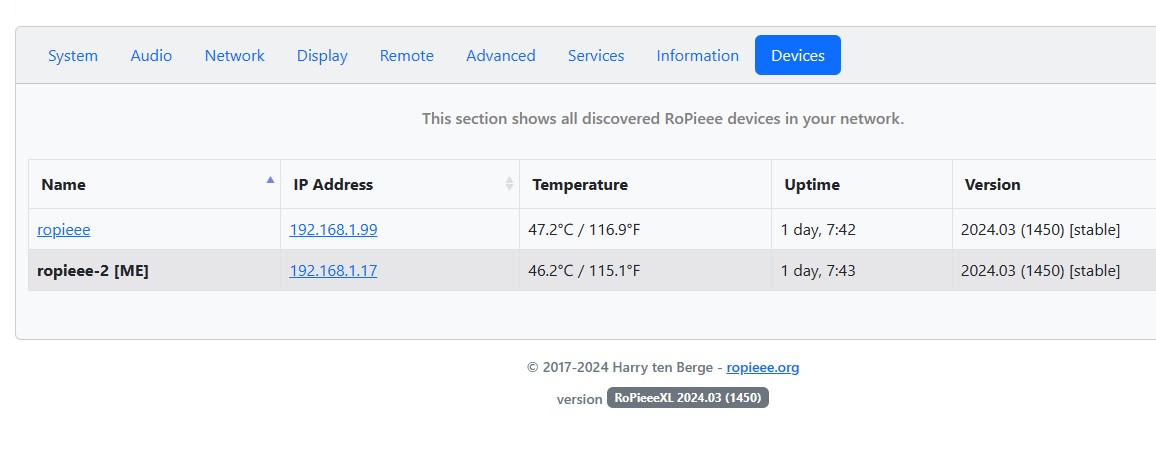This screenshot has width=1156, height=455.
Task: Open the Display tab
Action: (322, 55)
